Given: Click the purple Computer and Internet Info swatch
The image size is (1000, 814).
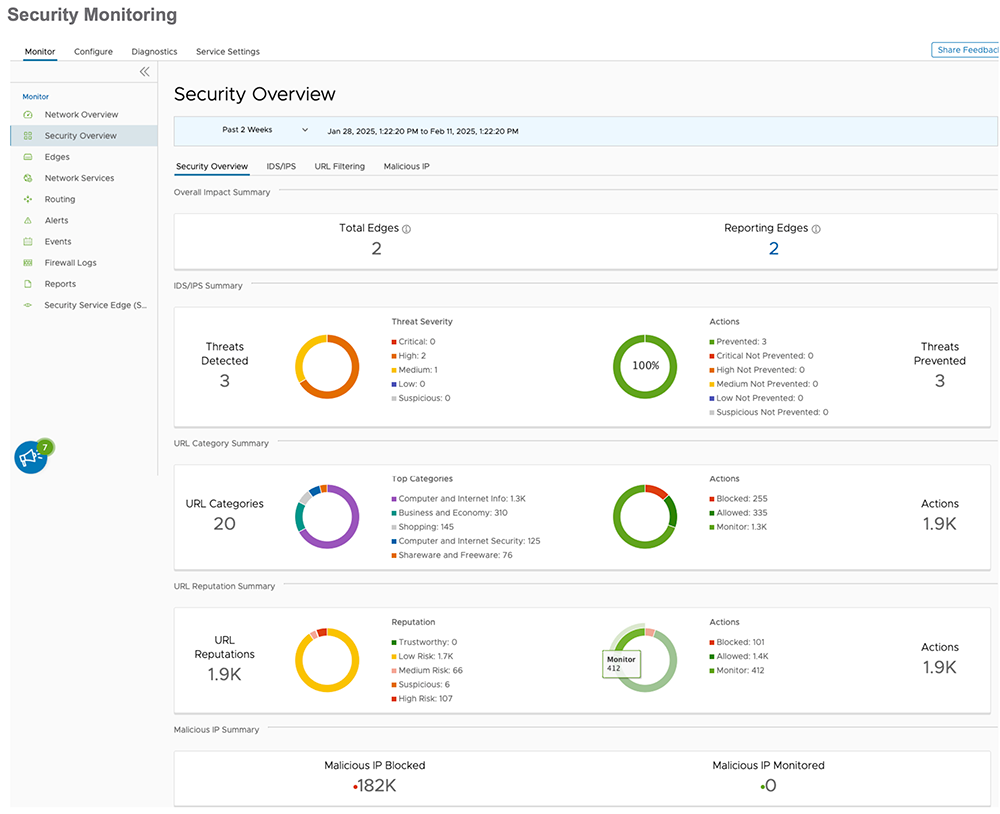Looking at the screenshot, I should 395,499.
